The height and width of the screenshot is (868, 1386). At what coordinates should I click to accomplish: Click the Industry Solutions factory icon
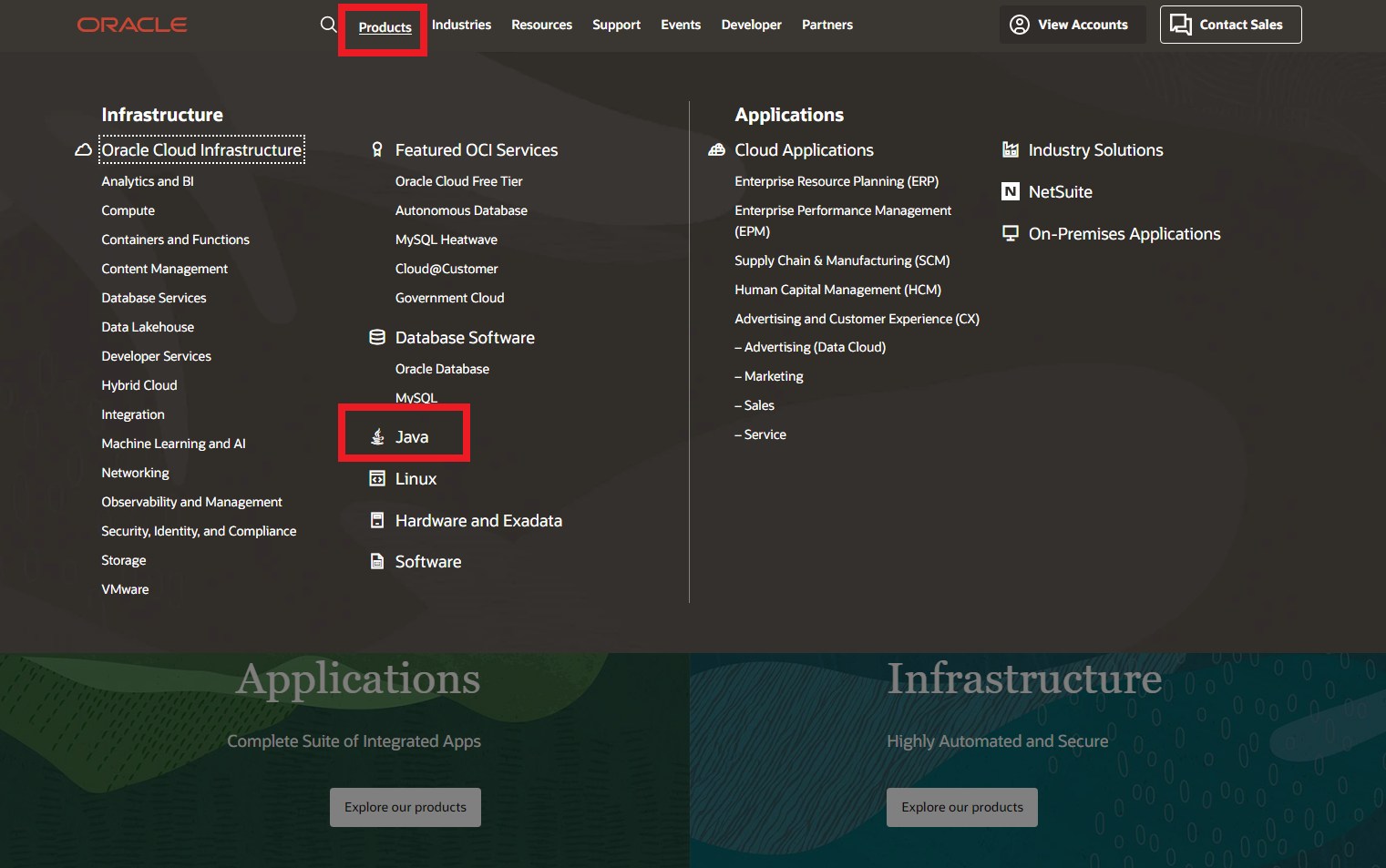click(1011, 149)
